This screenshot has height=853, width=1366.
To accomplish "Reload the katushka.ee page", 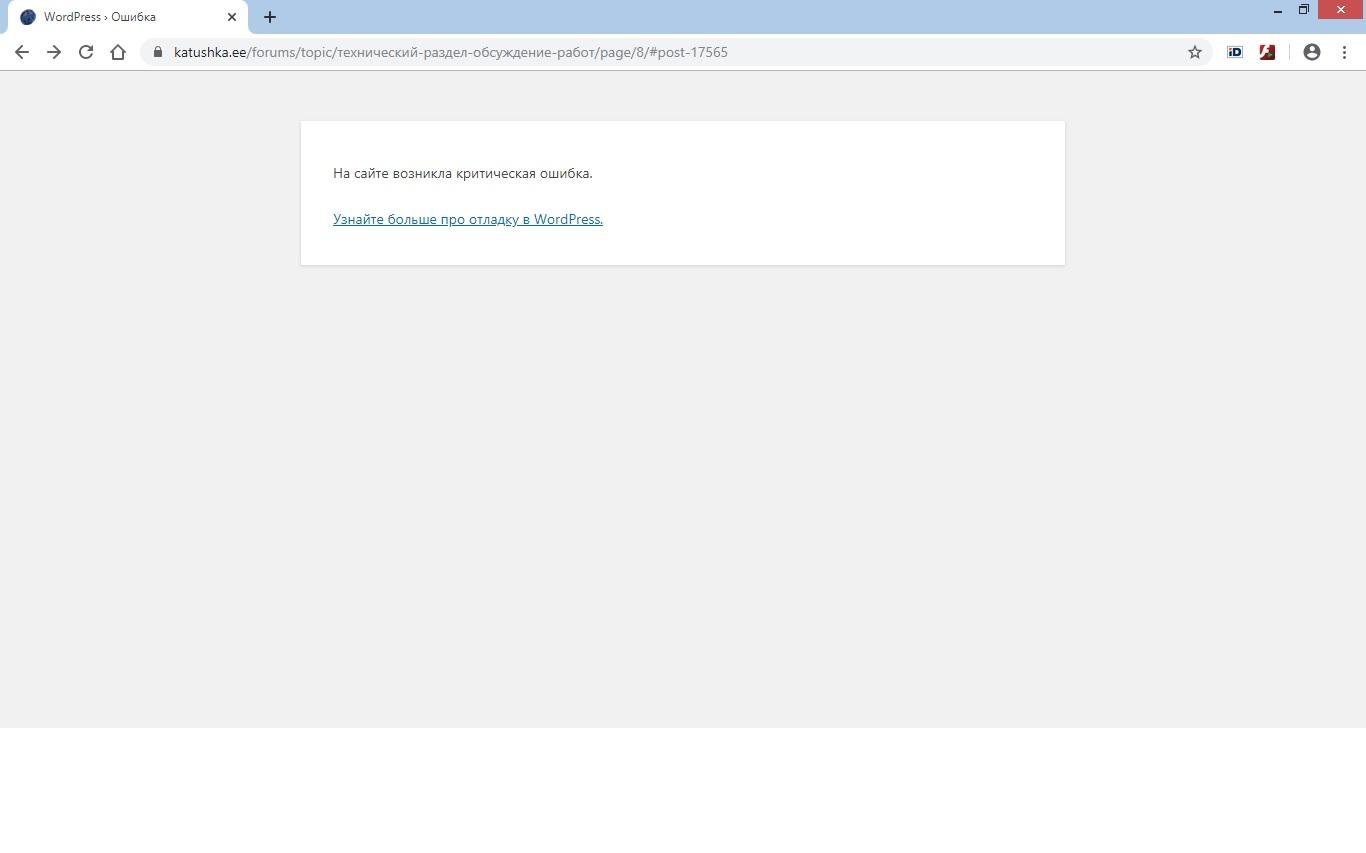I will 86,52.
